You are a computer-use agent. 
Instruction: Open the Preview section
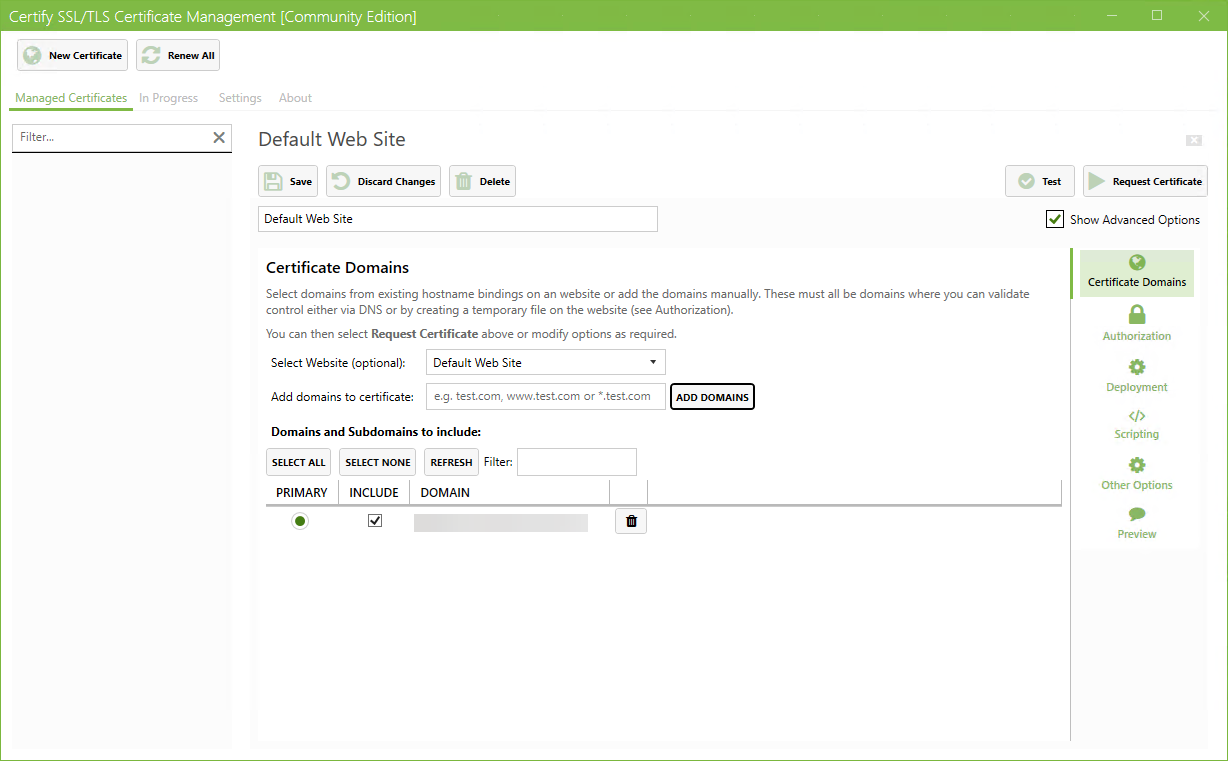coord(1137,523)
